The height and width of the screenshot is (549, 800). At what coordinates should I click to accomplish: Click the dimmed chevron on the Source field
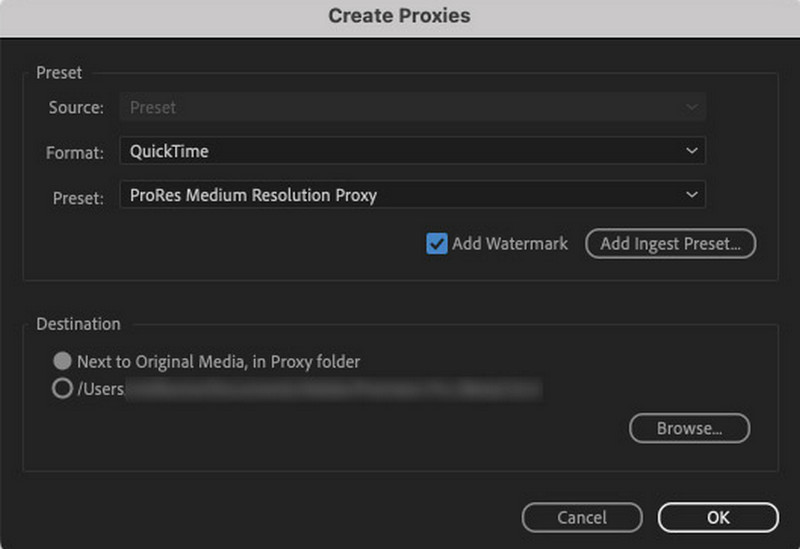coord(691,107)
